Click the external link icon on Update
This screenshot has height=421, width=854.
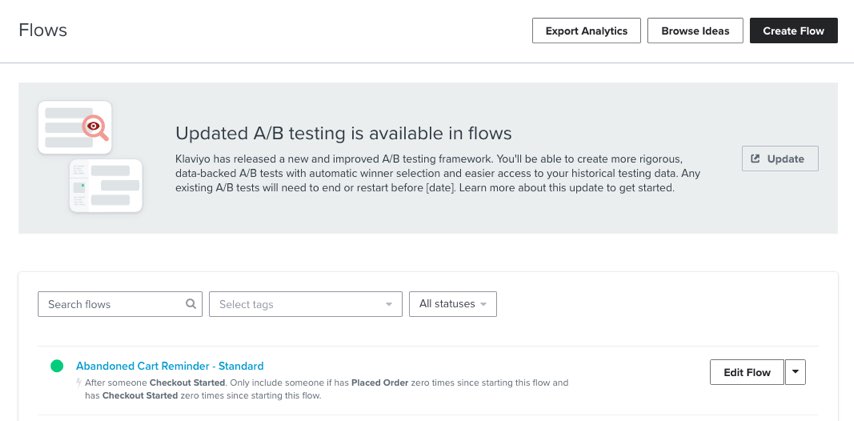755,159
